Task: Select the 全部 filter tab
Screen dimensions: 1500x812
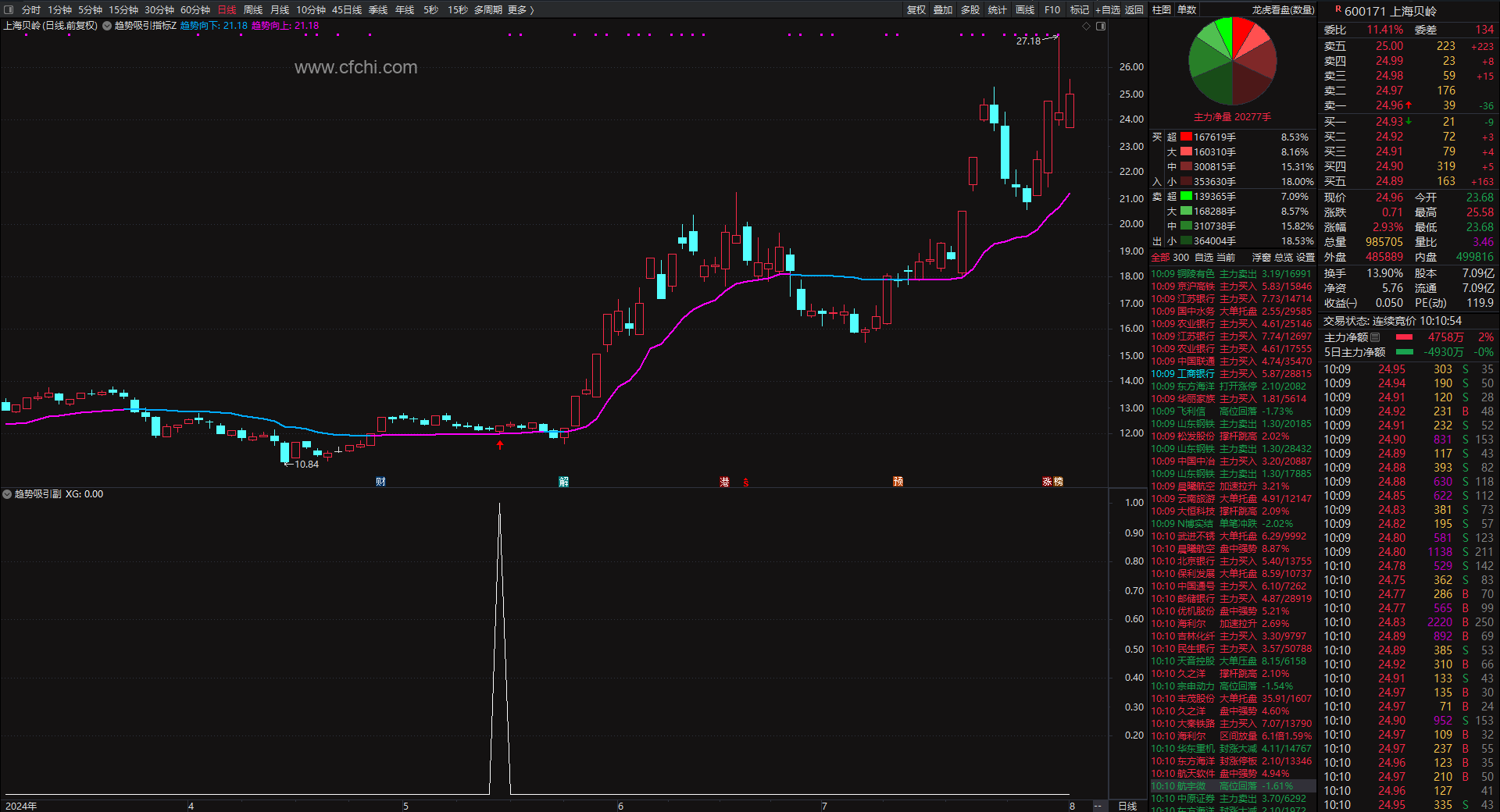Action: click(1160, 258)
